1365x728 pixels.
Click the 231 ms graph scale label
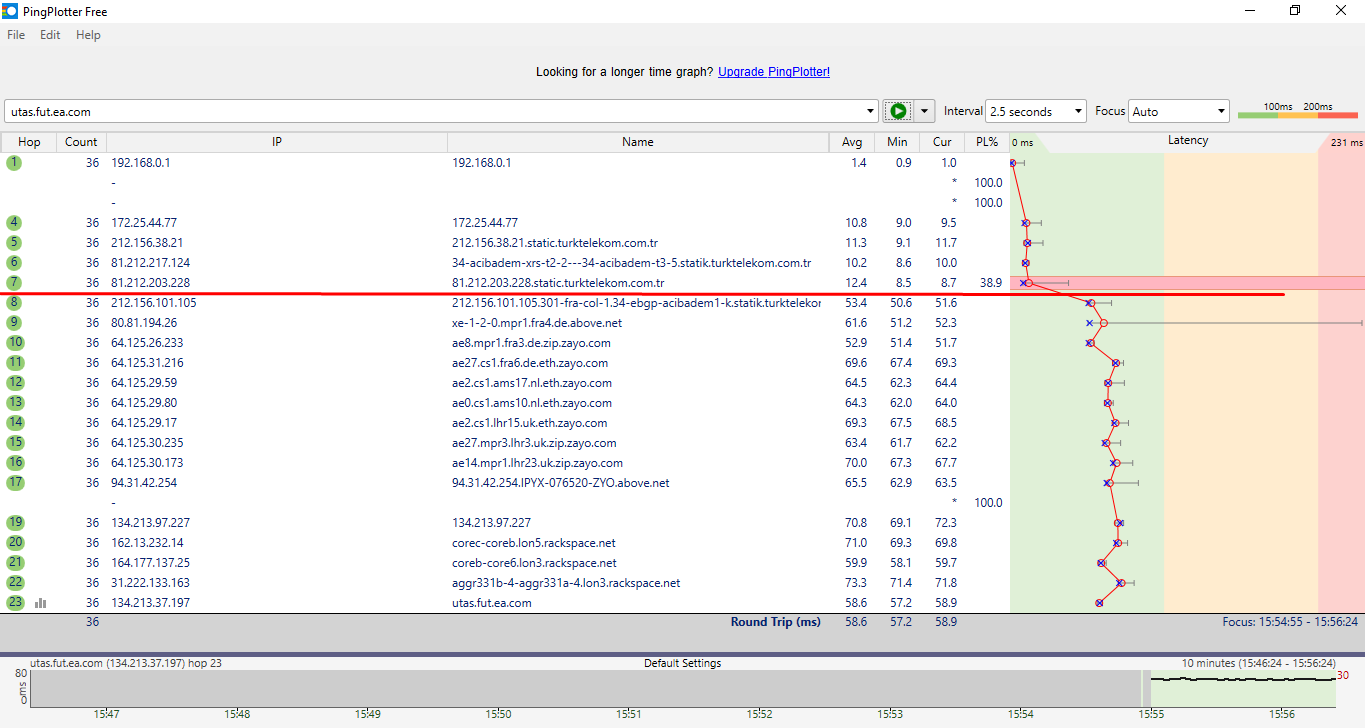pos(1346,143)
